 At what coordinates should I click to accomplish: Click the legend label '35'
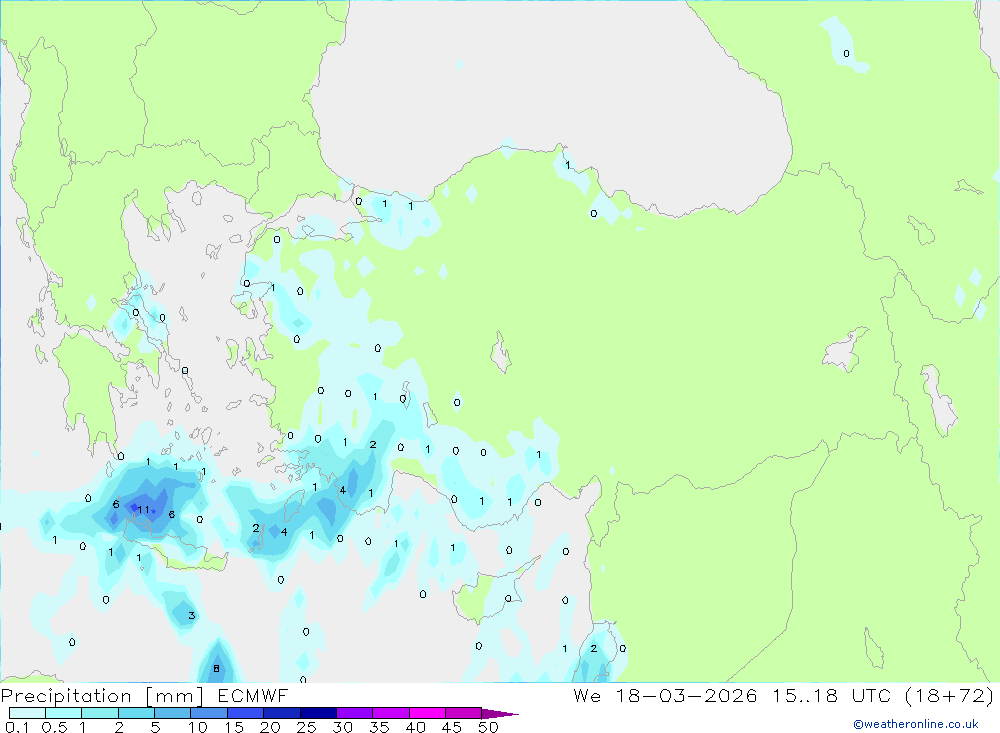tap(379, 727)
